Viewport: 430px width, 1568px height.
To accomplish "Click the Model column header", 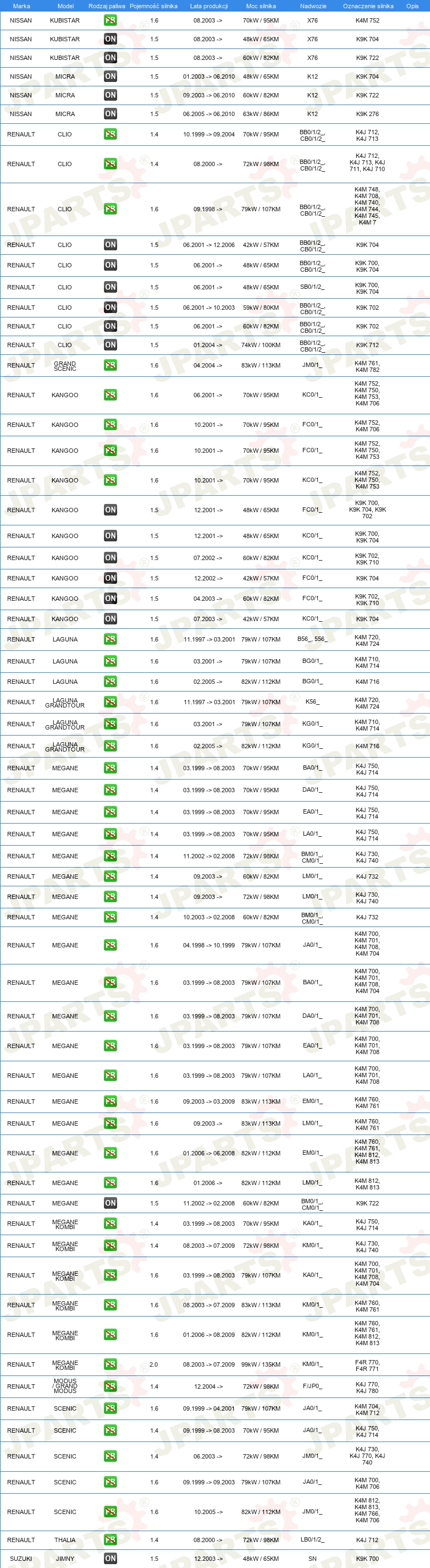I will coord(65,6).
